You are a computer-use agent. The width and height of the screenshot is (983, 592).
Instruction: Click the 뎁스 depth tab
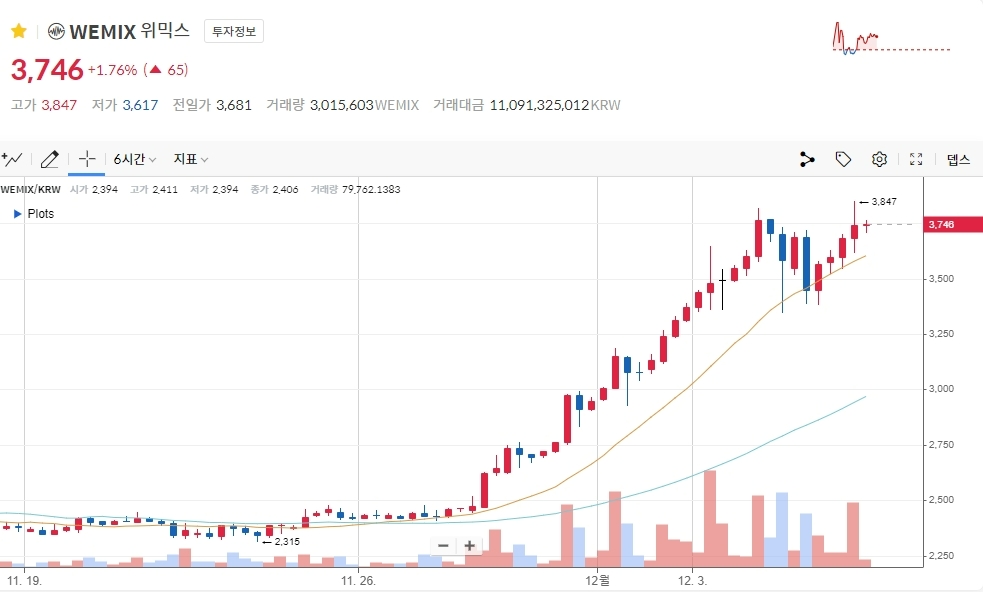(959, 159)
